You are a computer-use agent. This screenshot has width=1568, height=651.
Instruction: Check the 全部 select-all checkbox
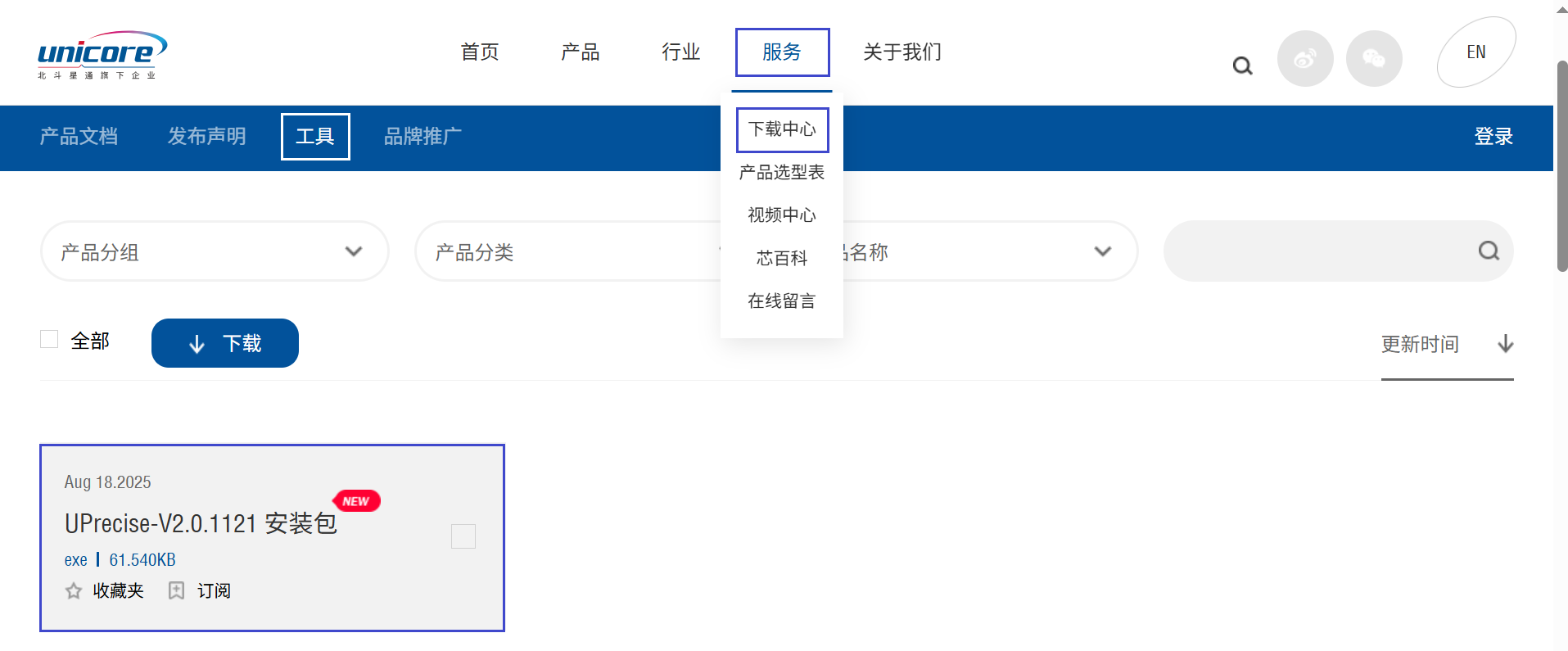click(x=49, y=339)
